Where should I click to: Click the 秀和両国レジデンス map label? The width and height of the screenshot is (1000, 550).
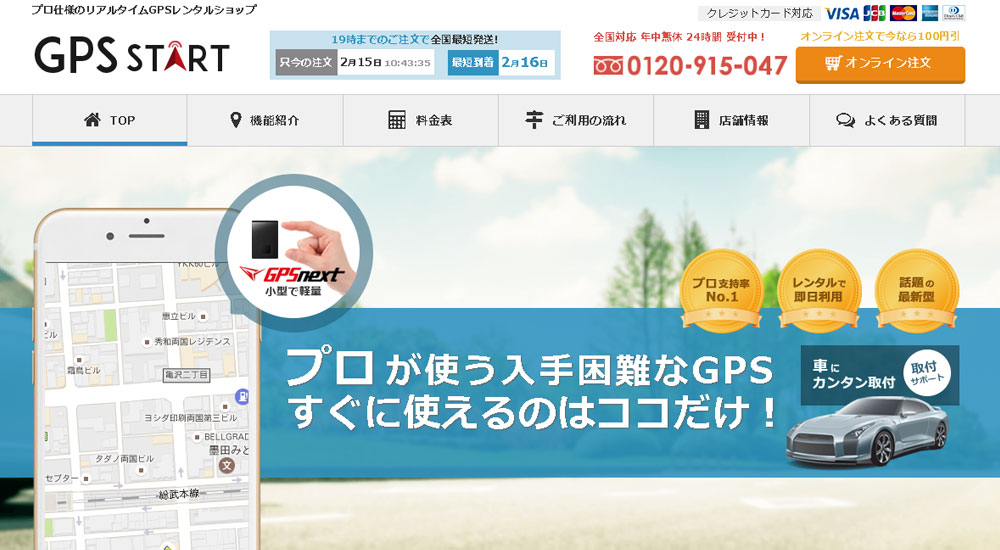click(192, 342)
